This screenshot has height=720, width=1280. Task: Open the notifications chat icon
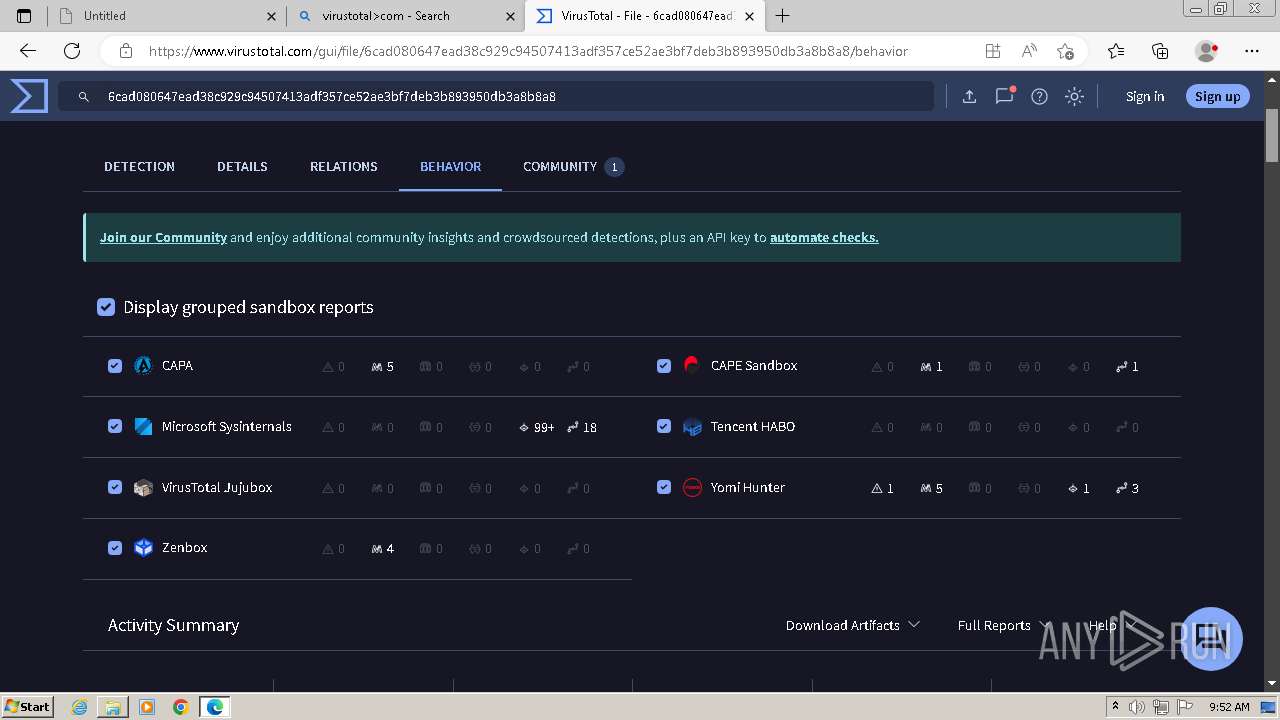1004,96
